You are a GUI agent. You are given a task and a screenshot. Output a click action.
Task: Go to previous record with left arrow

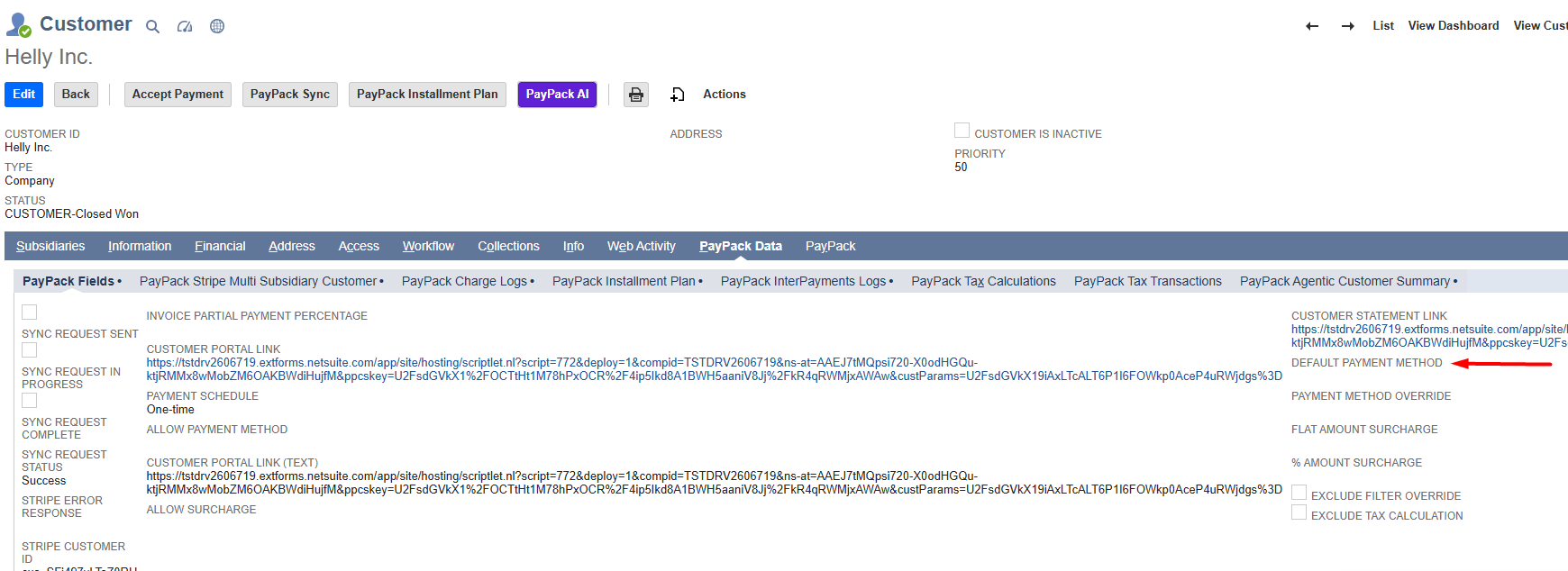pos(1312,26)
